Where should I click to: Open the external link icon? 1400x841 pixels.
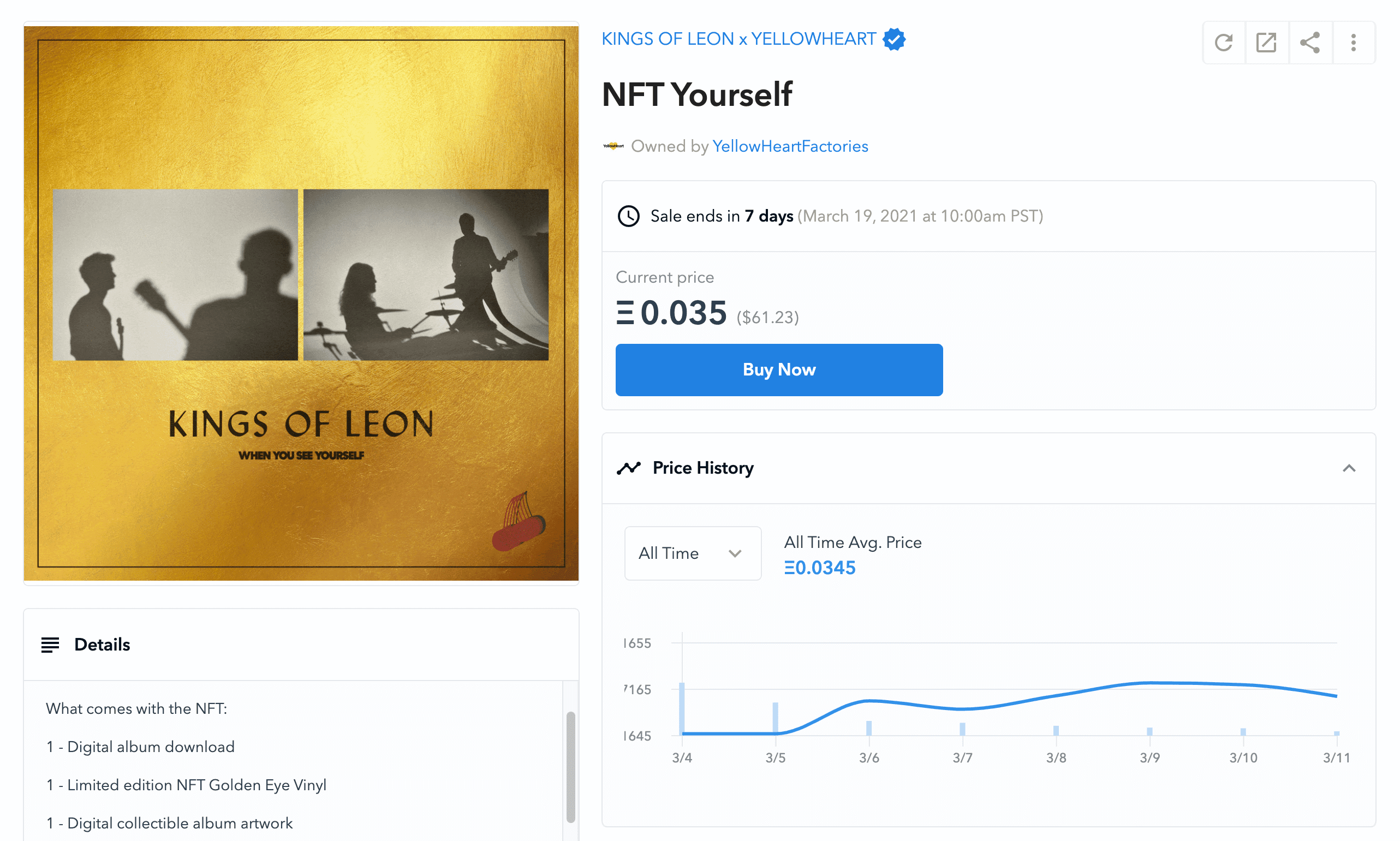[1266, 43]
